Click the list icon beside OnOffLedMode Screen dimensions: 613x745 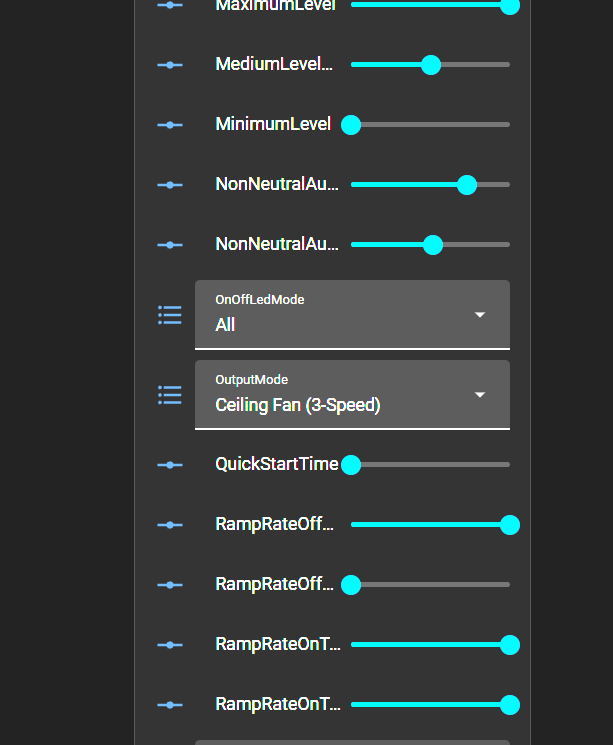pos(170,315)
